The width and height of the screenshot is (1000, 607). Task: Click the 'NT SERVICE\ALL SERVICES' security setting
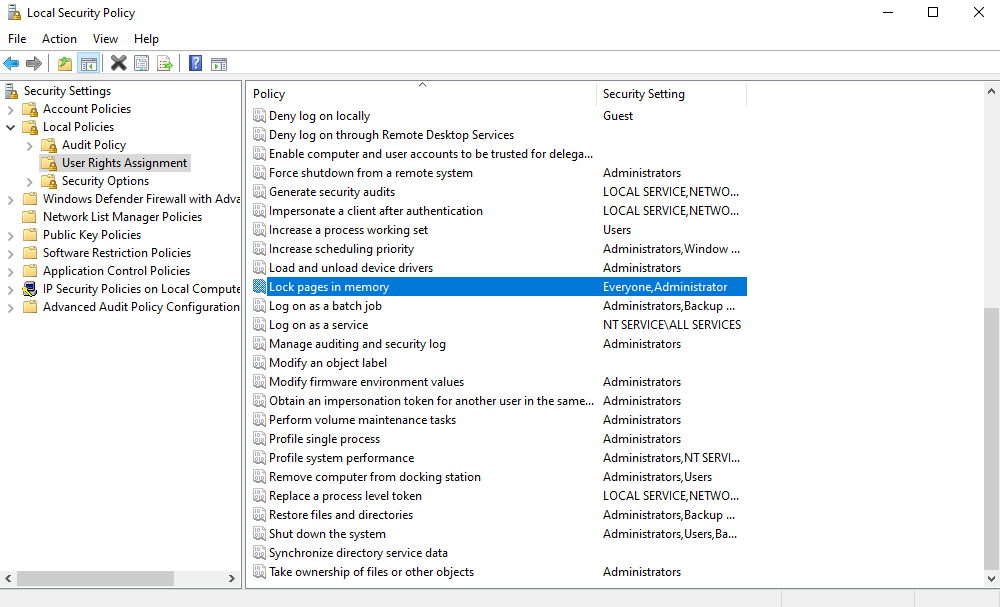click(x=672, y=325)
